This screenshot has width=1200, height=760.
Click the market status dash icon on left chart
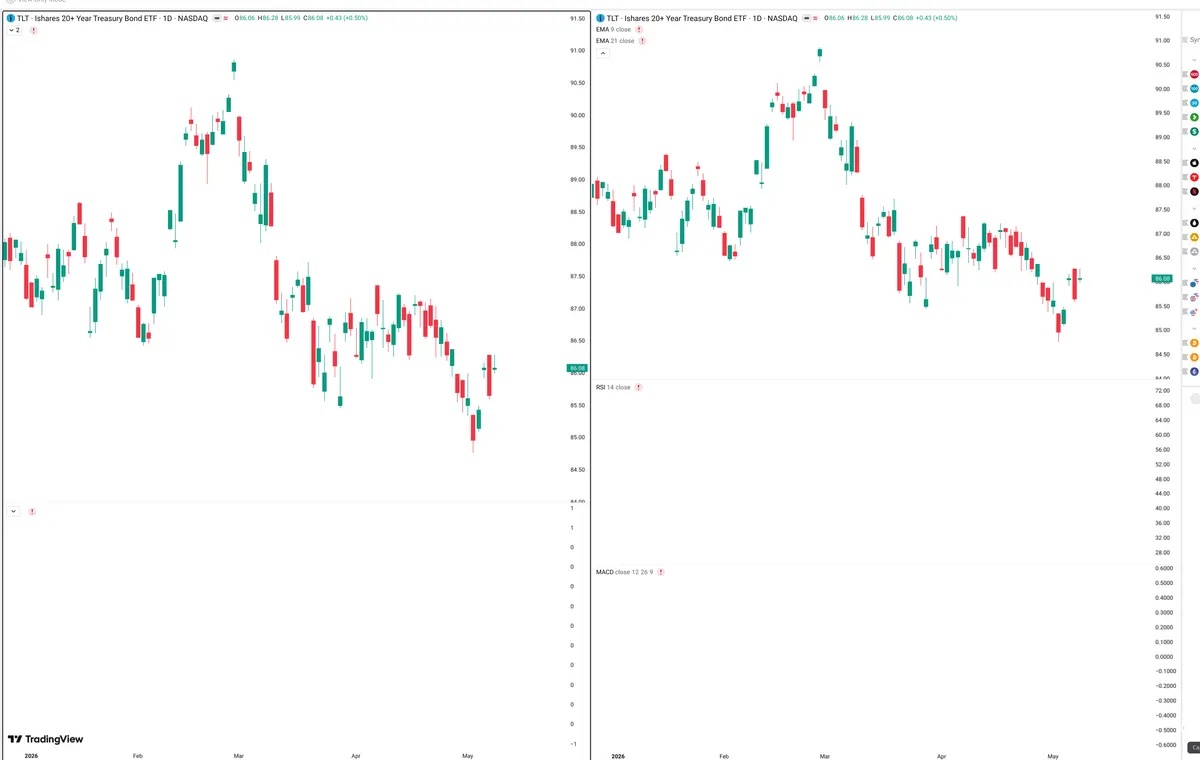click(x=216, y=19)
